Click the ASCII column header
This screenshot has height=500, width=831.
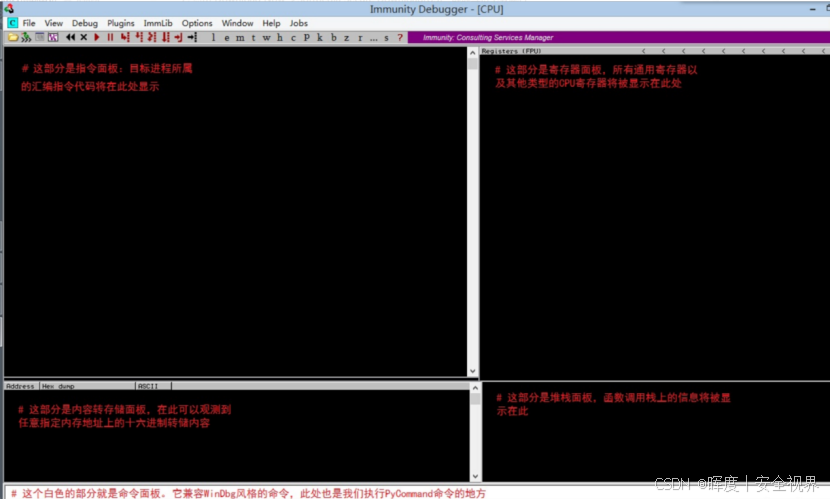click(x=153, y=386)
